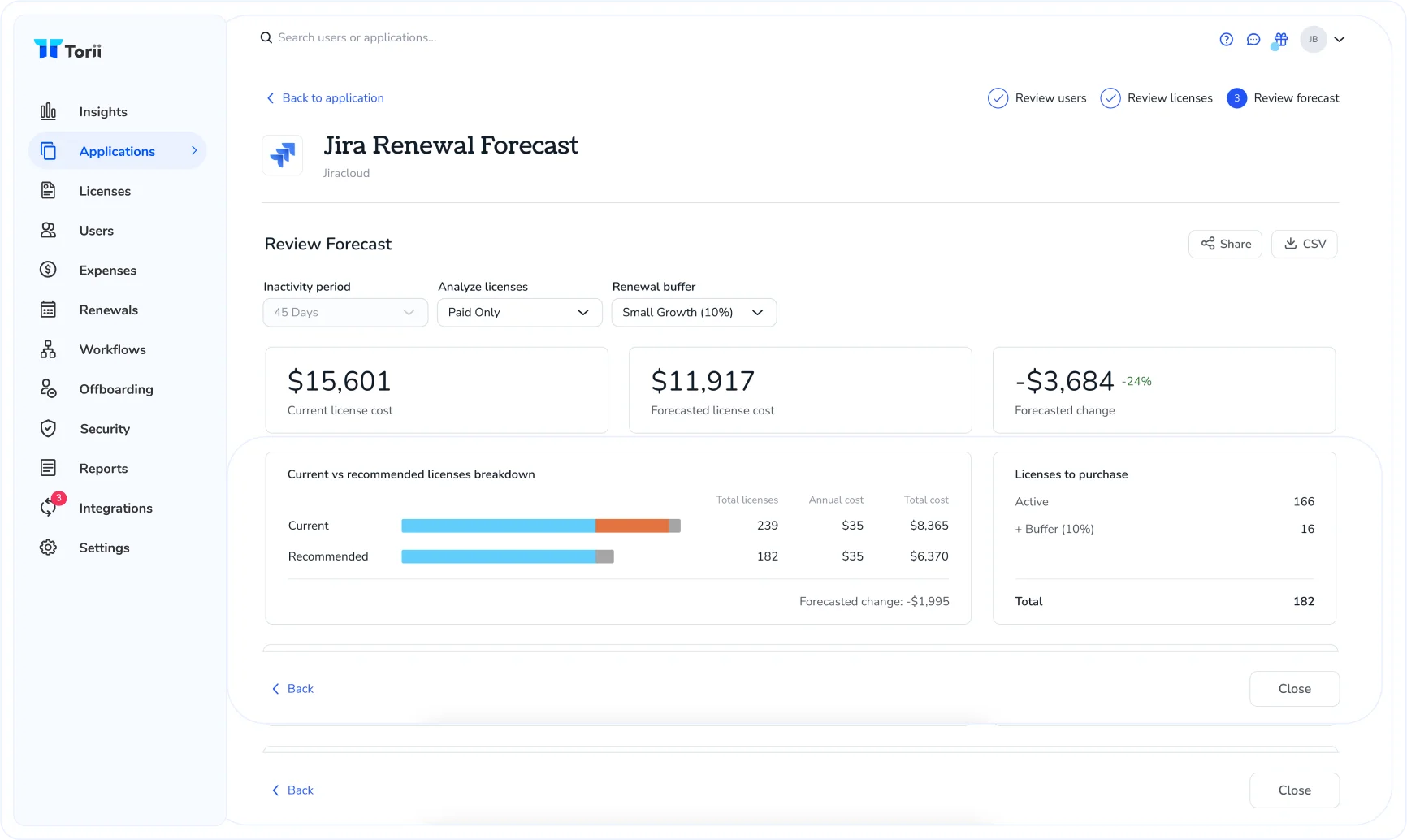Click Back to application link
1407x840 pixels.
325,98
